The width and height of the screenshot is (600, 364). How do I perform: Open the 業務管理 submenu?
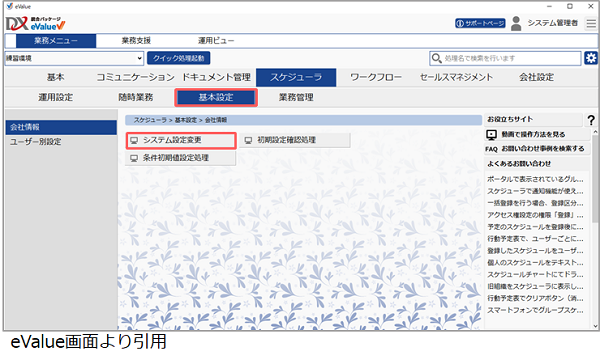point(296,98)
